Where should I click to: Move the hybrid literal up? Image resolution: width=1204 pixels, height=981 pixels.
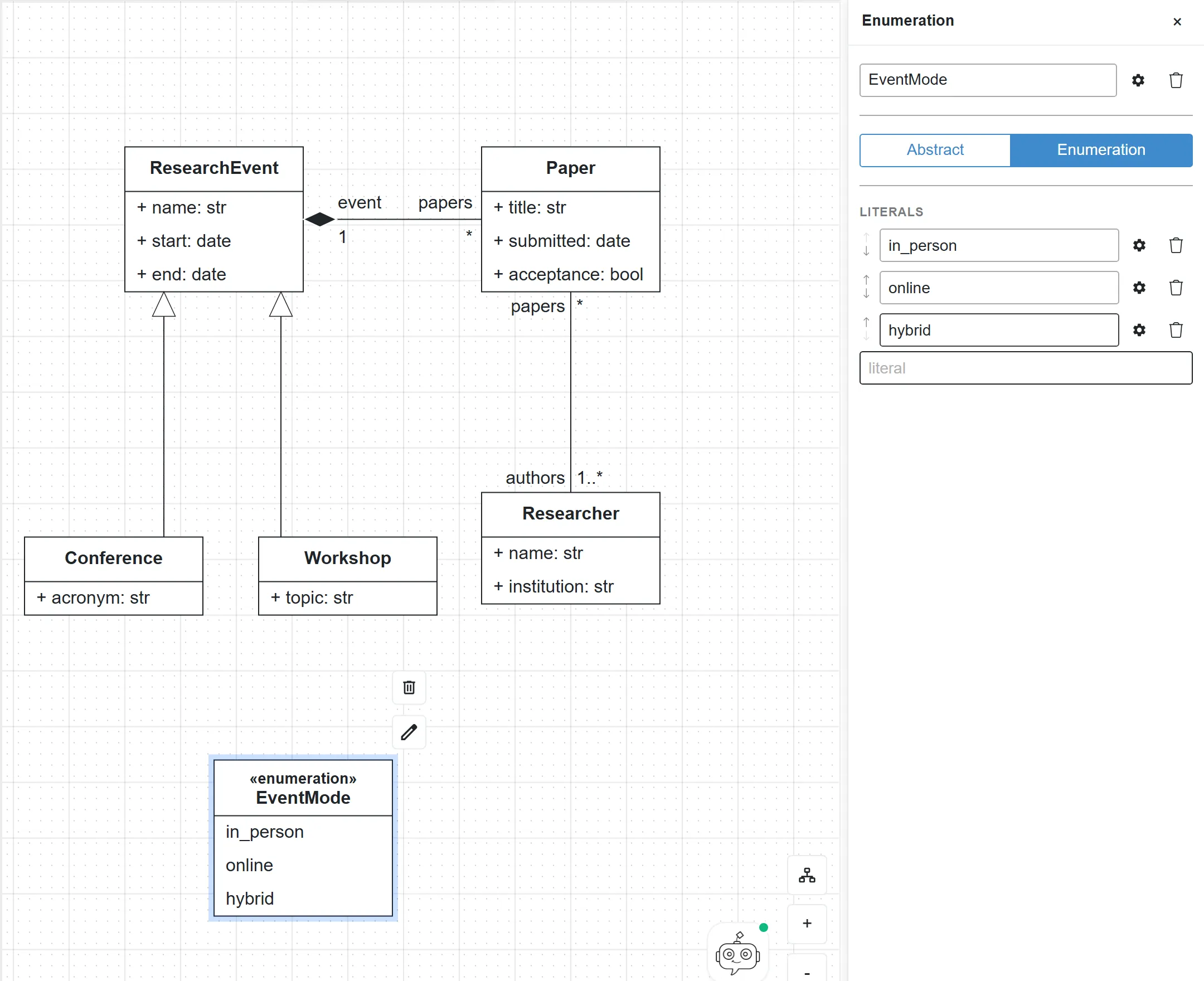click(x=866, y=322)
